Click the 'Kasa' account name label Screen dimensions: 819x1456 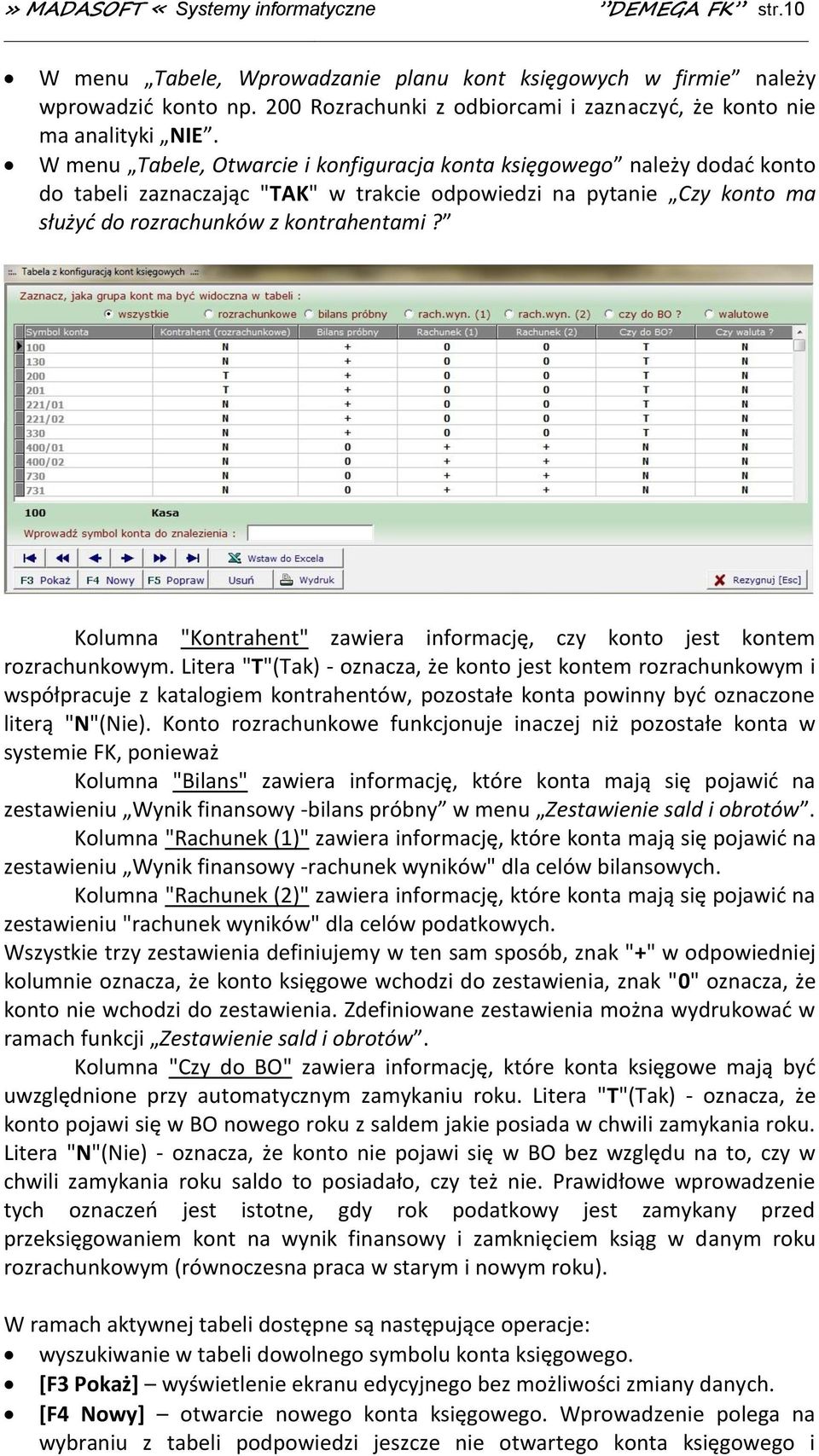click(x=165, y=513)
